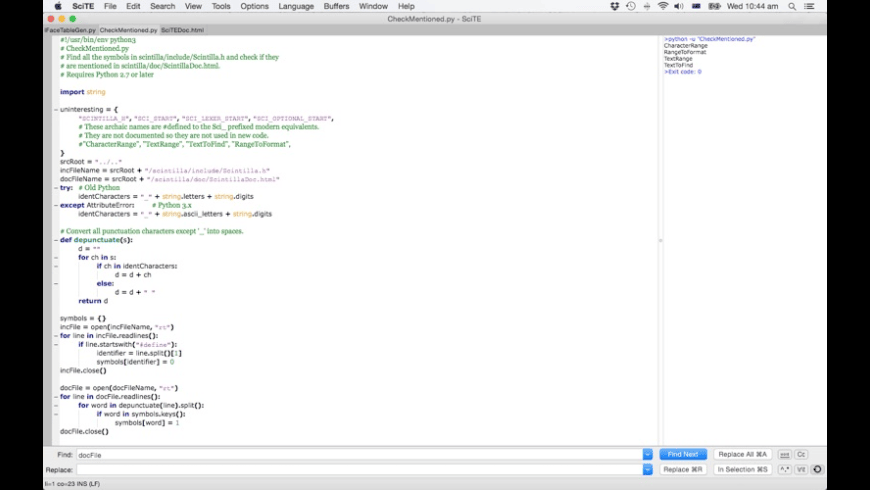Switch to the IFaceTableGen.py tab
870x490 pixels.
[70, 30]
